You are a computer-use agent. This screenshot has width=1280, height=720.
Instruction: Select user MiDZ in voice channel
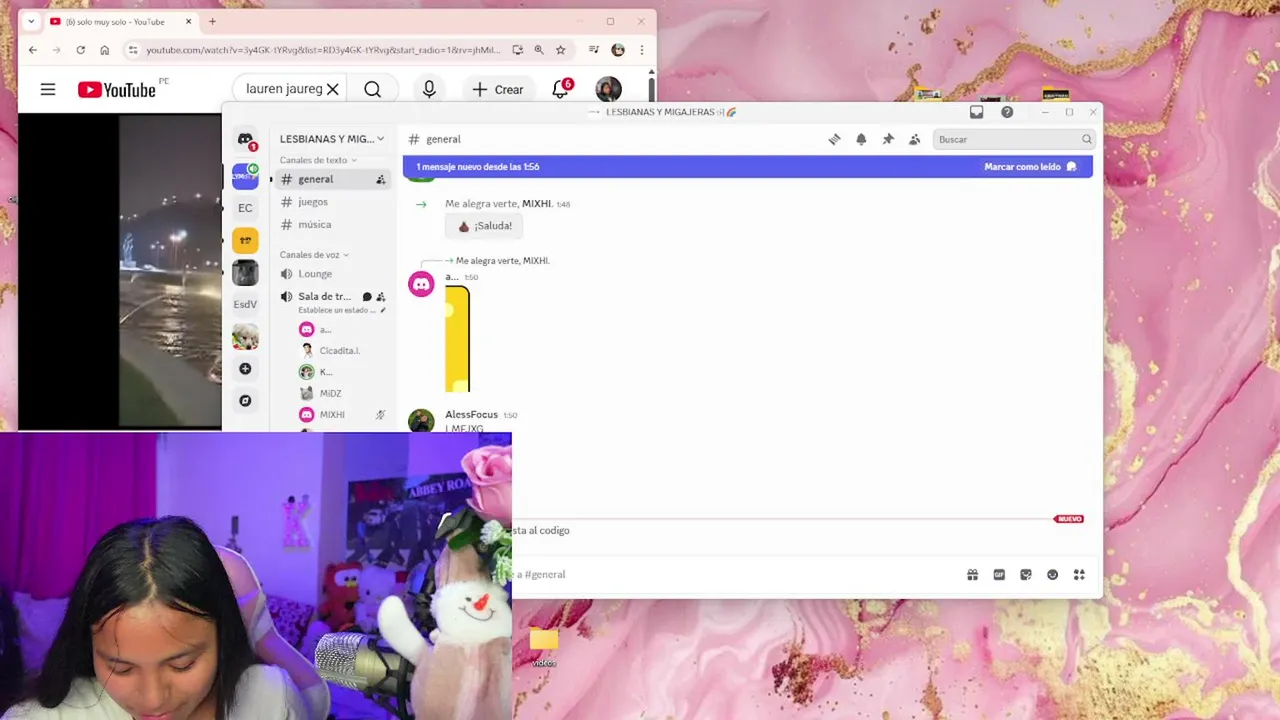pyautogui.click(x=330, y=393)
